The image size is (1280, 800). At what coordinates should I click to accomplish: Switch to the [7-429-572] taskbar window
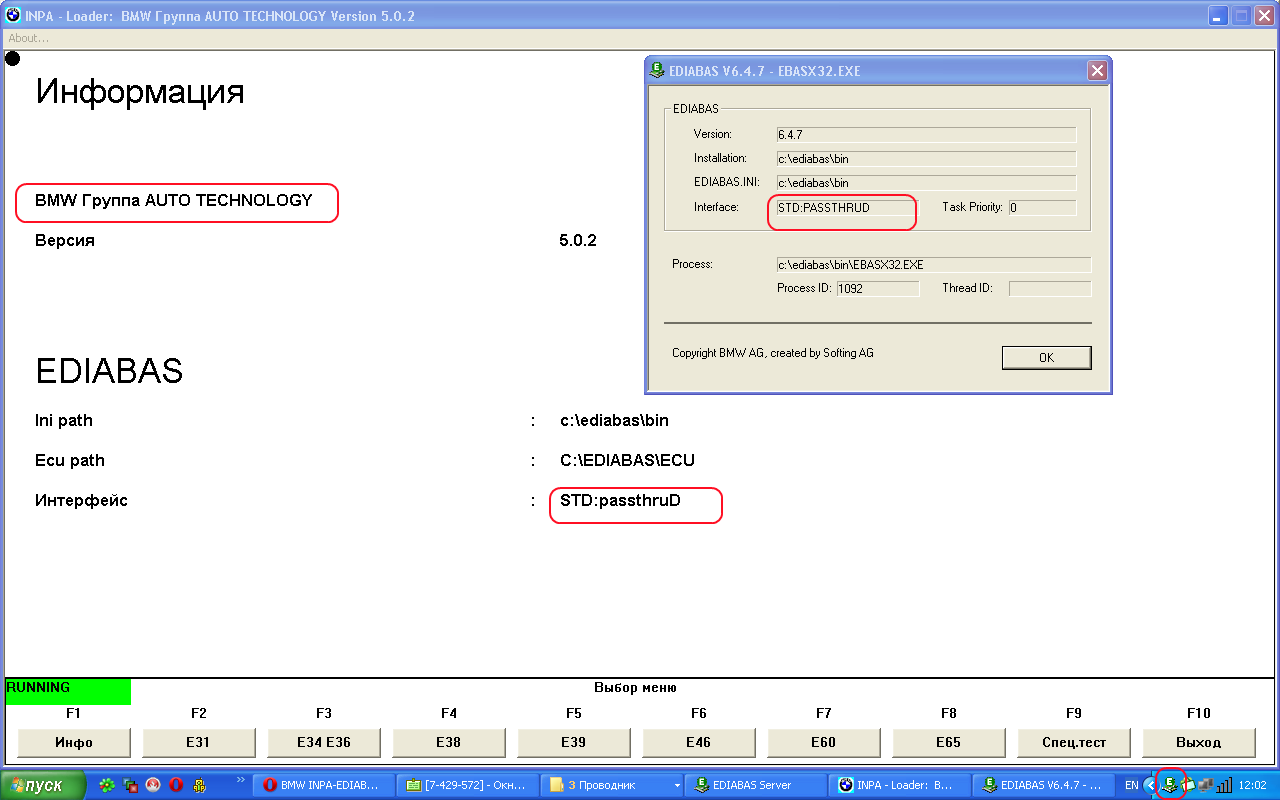point(467,785)
